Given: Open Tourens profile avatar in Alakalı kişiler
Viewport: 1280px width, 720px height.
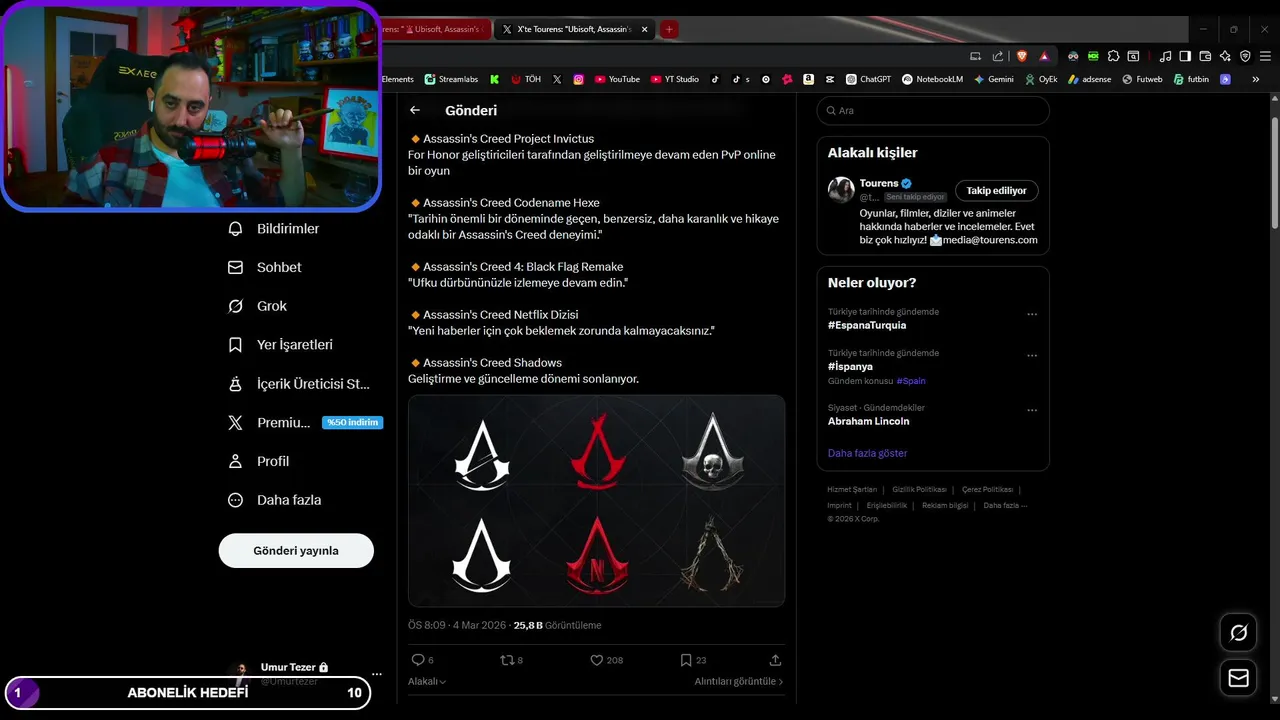Looking at the screenshot, I should [841, 190].
